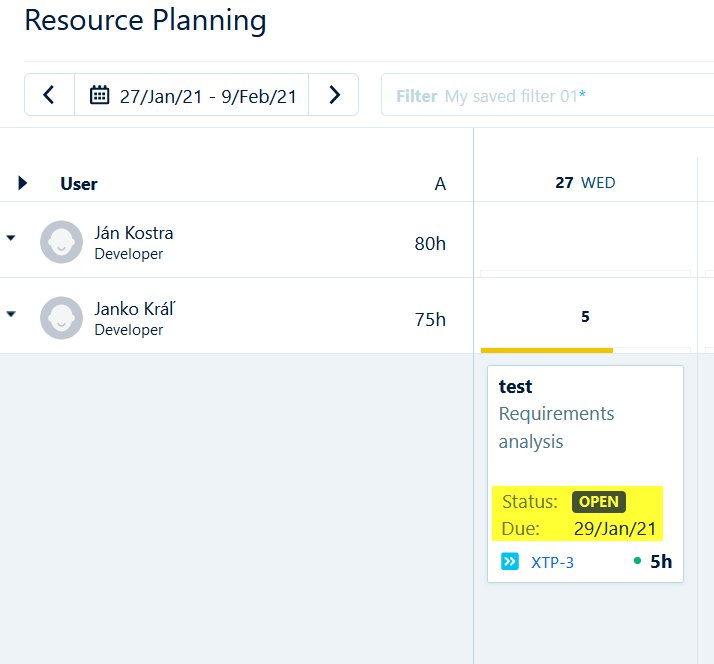The width and height of the screenshot is (714, 664).
Task: Click the green dot beside 5h
Action: click(x=637, y=561)
